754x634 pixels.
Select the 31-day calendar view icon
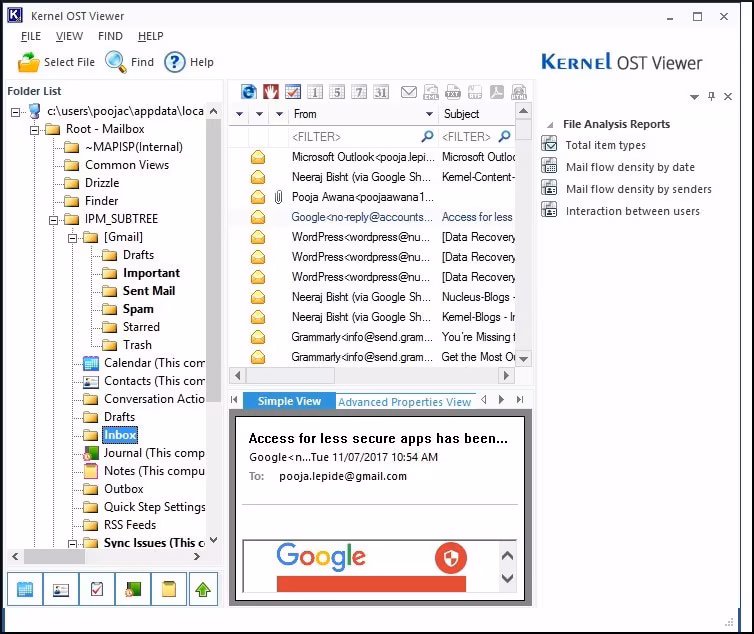[381, 92]
